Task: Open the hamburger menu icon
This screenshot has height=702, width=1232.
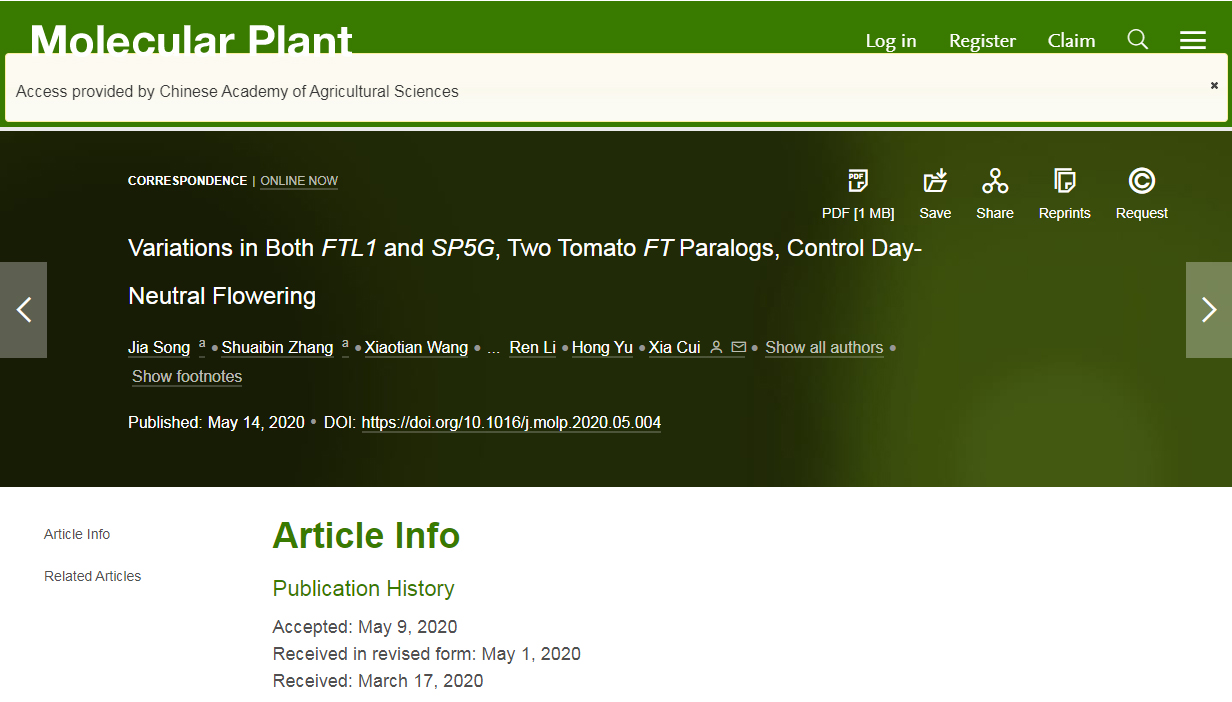Action: pos(1192,40)
